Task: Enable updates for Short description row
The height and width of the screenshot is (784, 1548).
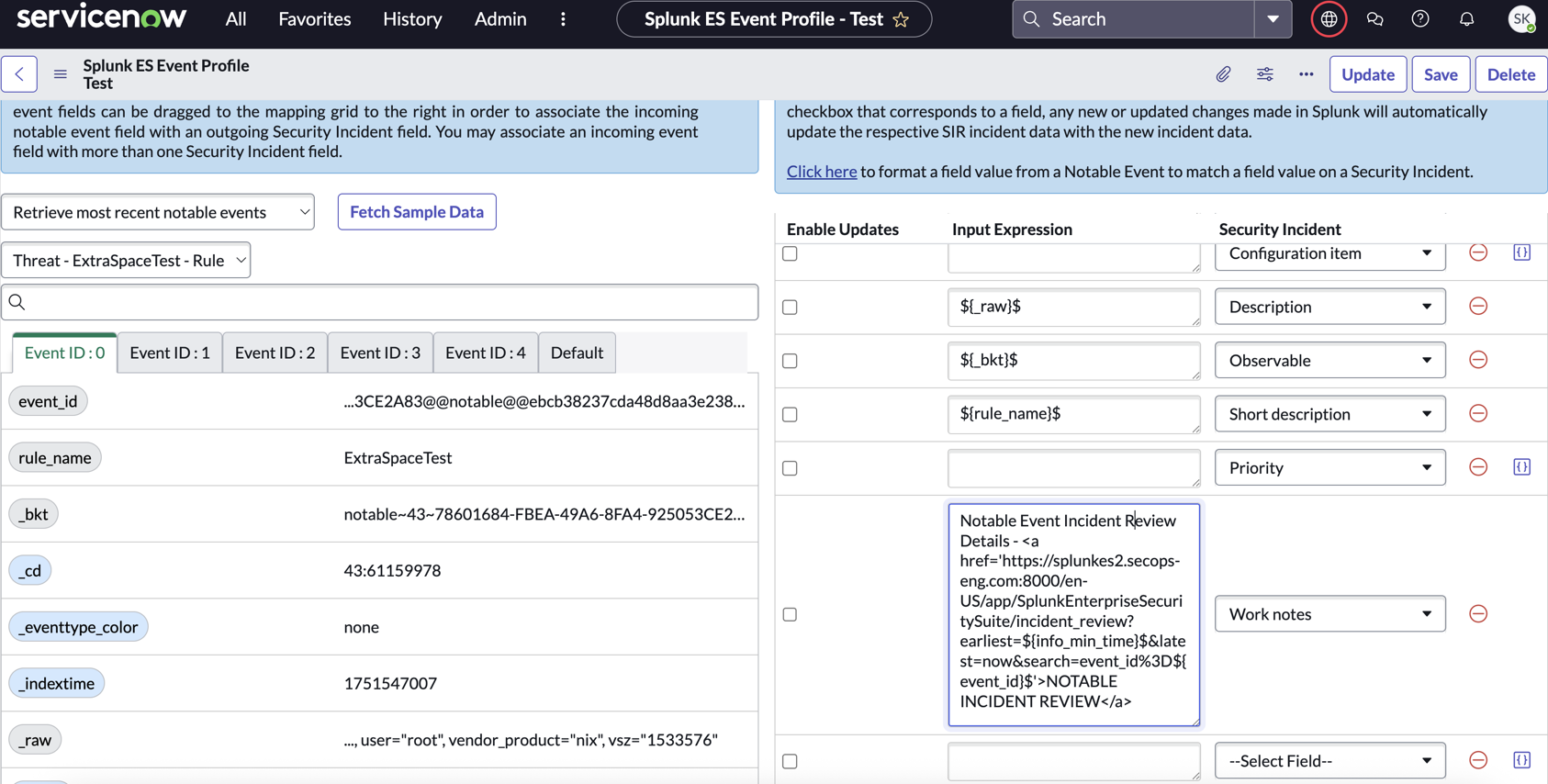Action: point(790,415)
